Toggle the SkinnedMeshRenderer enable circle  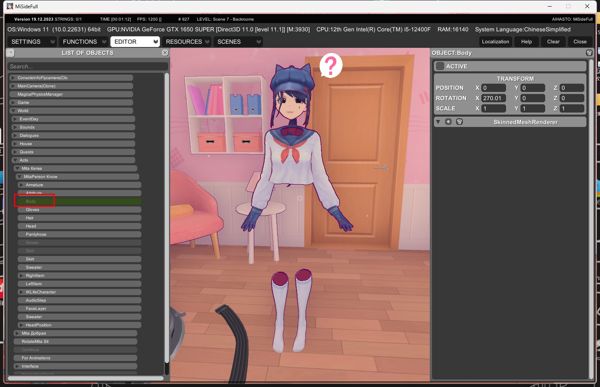448,122
